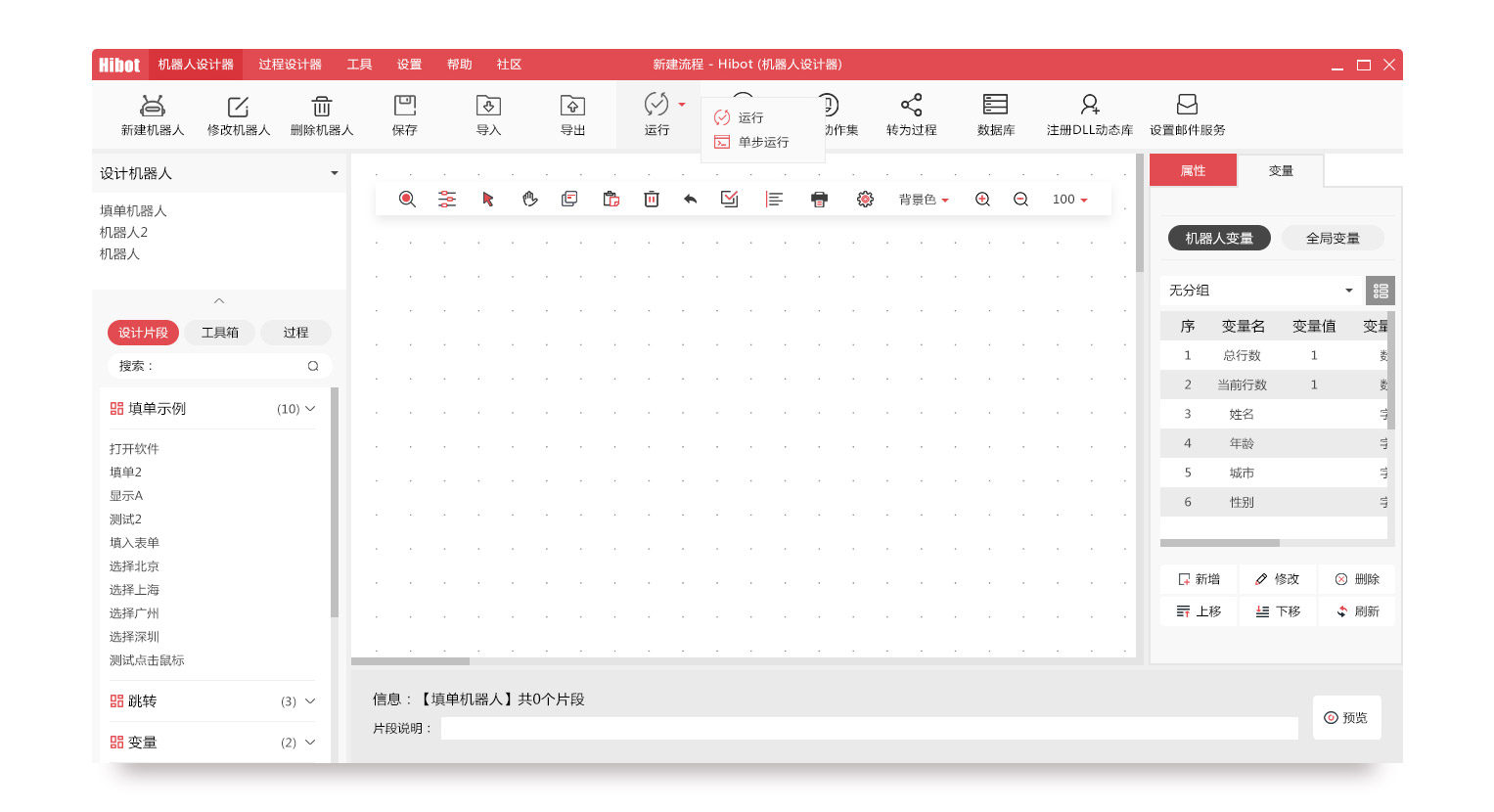
Task: Switch to the 工具箱 toolbox view
Action: pos(220,333)
